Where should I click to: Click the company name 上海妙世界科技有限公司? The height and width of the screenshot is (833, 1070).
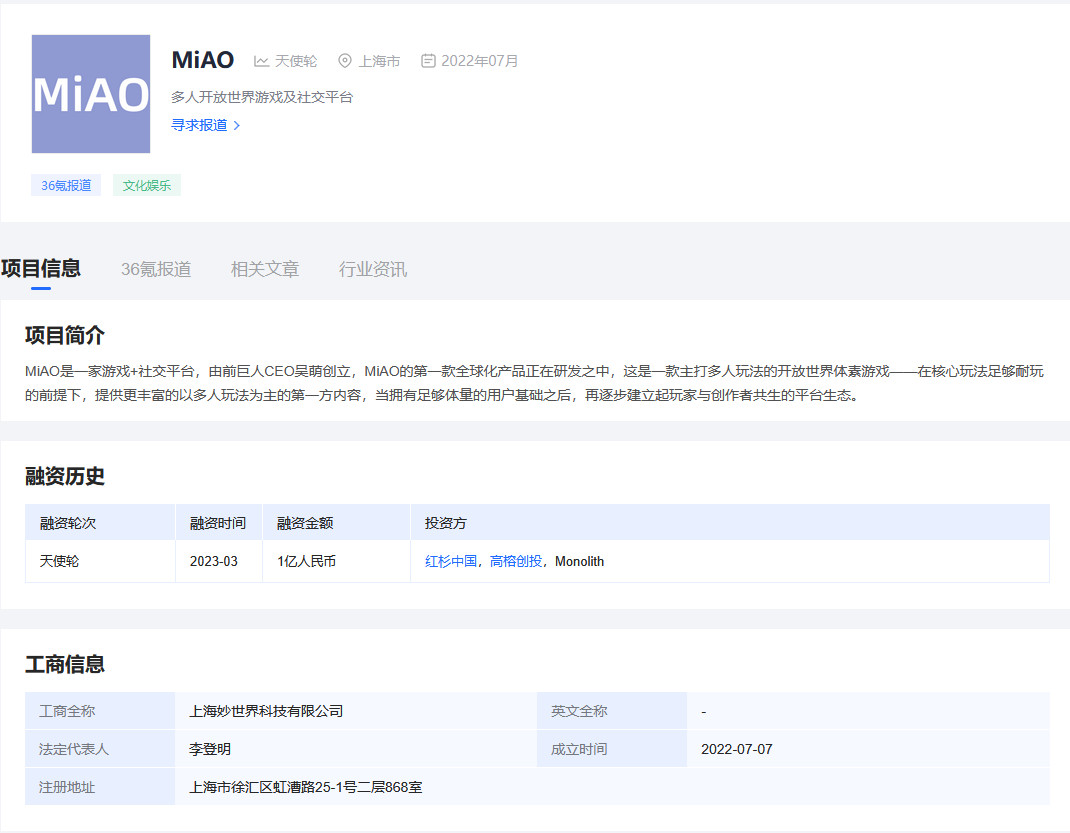(266, 711)
